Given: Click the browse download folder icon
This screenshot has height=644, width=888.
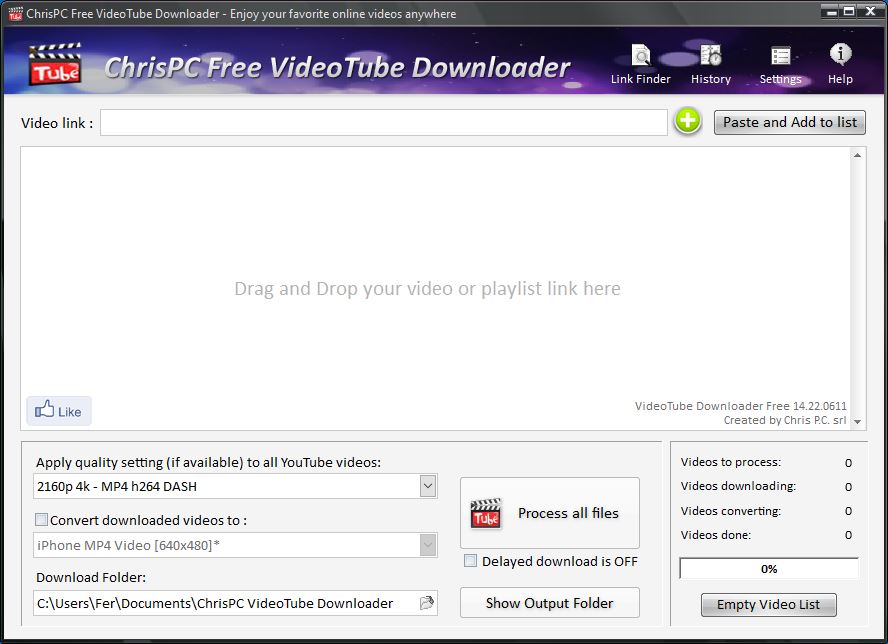Looking at the screenshot, I should pyautogui.click(x=426, y=603).
